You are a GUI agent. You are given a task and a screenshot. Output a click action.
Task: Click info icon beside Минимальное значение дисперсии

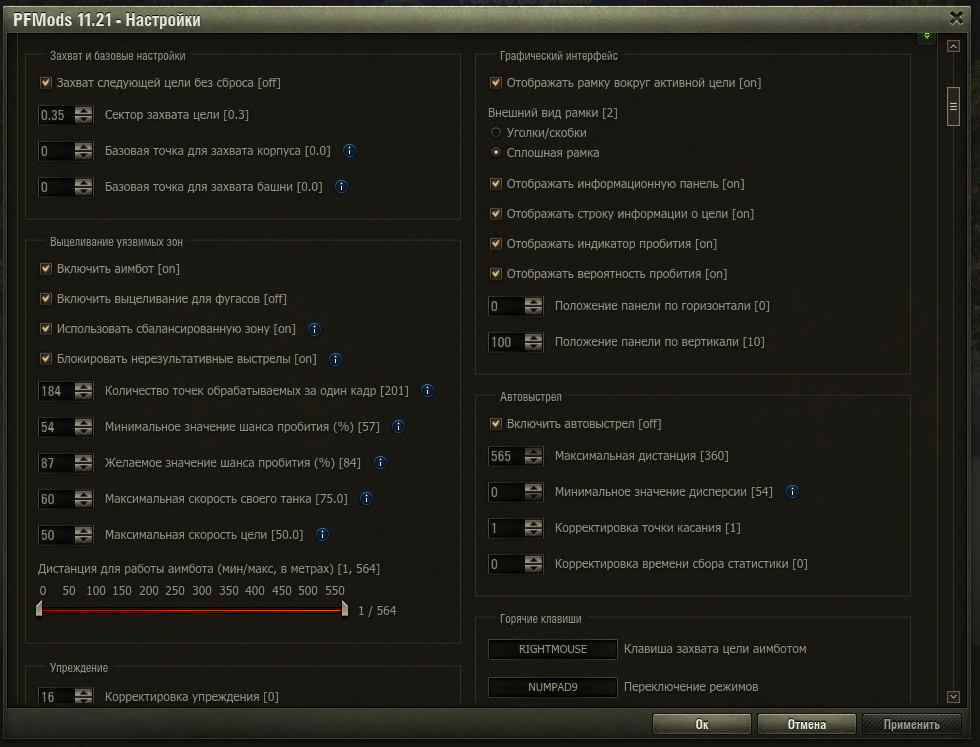pos(792,491)
